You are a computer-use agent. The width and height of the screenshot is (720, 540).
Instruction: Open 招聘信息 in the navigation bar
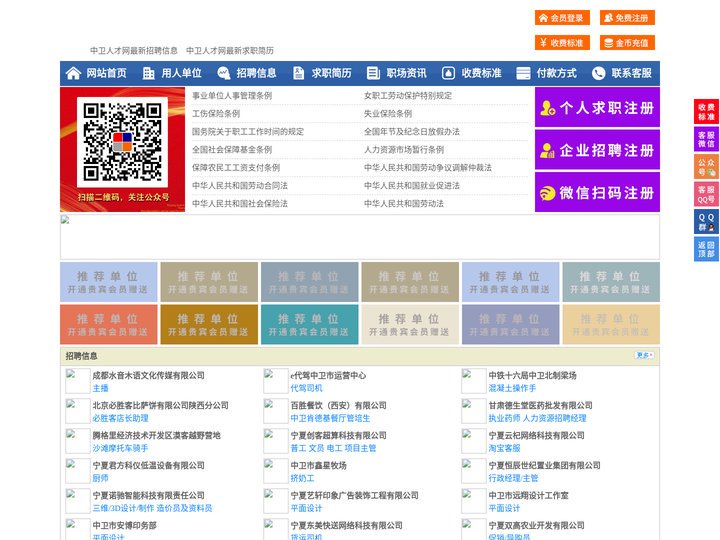[256, 73]
